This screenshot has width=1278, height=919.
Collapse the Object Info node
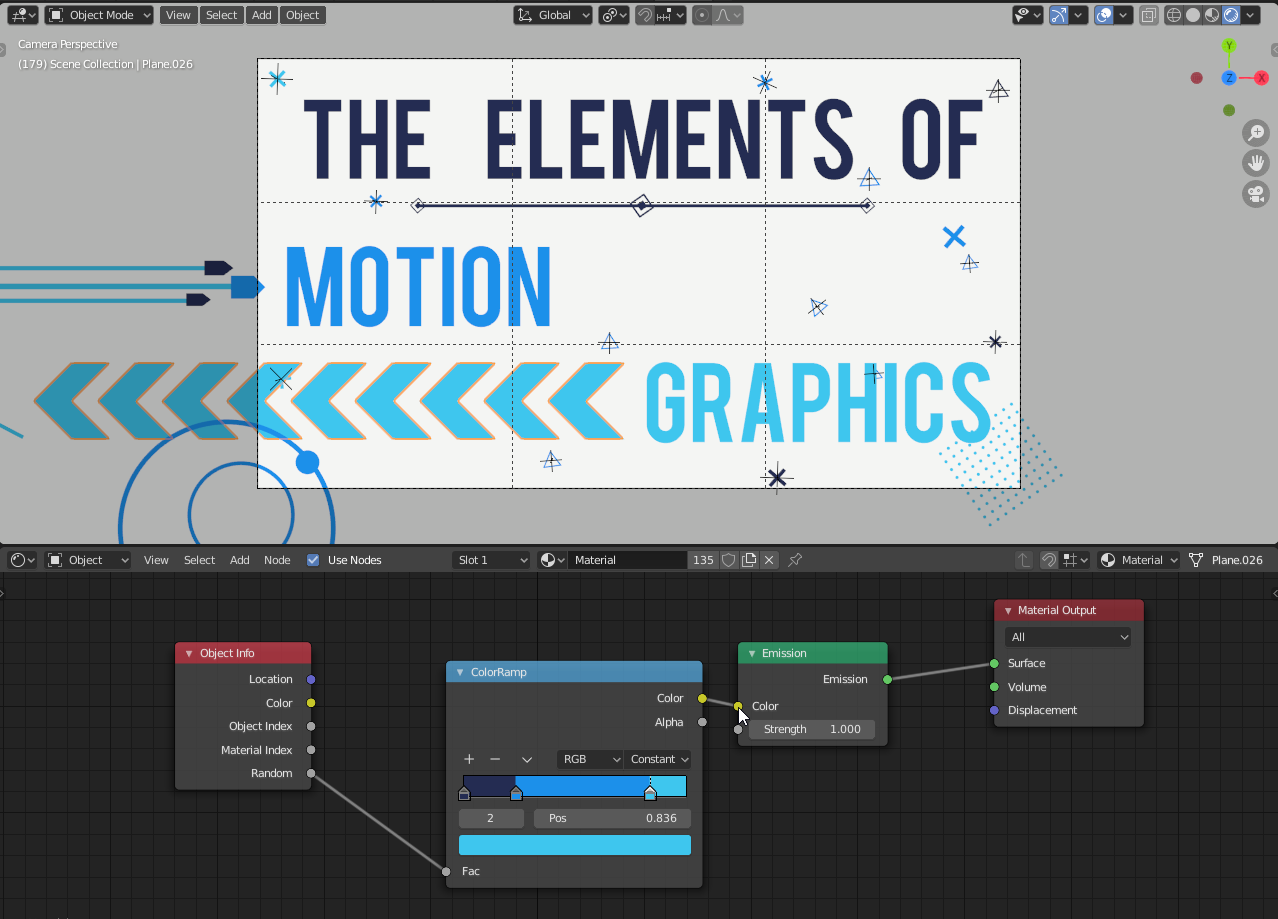coord(189,653)
